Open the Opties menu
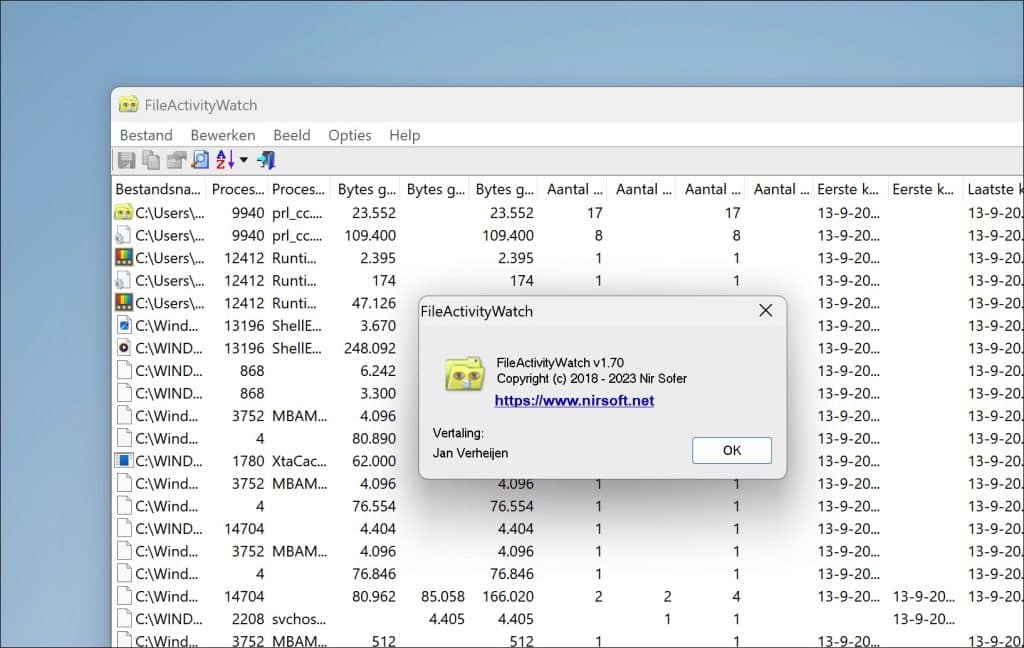Viewport: 1024px width, 648px height. [x=349, y=135]
